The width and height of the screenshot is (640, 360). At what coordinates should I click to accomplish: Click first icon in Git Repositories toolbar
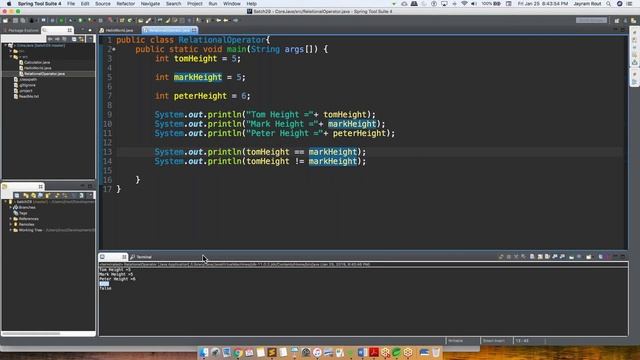pyautogui.click(x=17, y=196)
